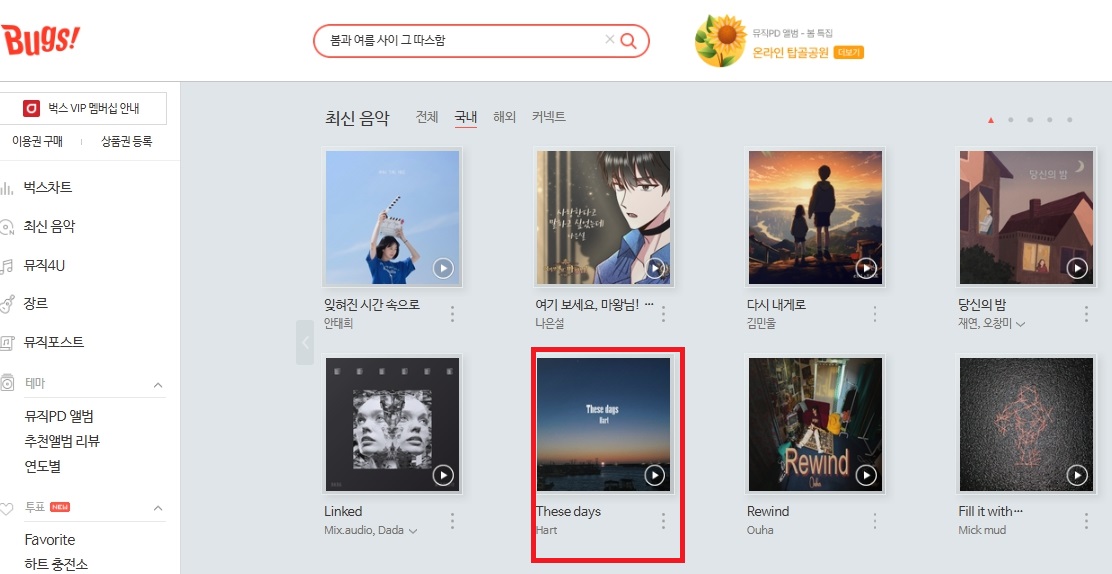Switch to the 해외 tab
The width and height of the screenshot is (1112, 574).
tap(504, 117)
